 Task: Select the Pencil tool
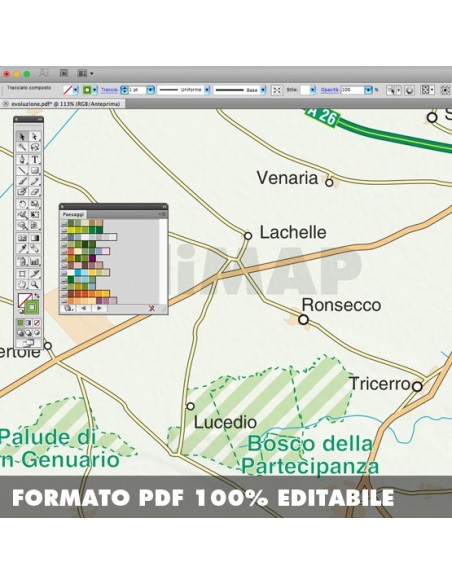[x=35, y=181]
